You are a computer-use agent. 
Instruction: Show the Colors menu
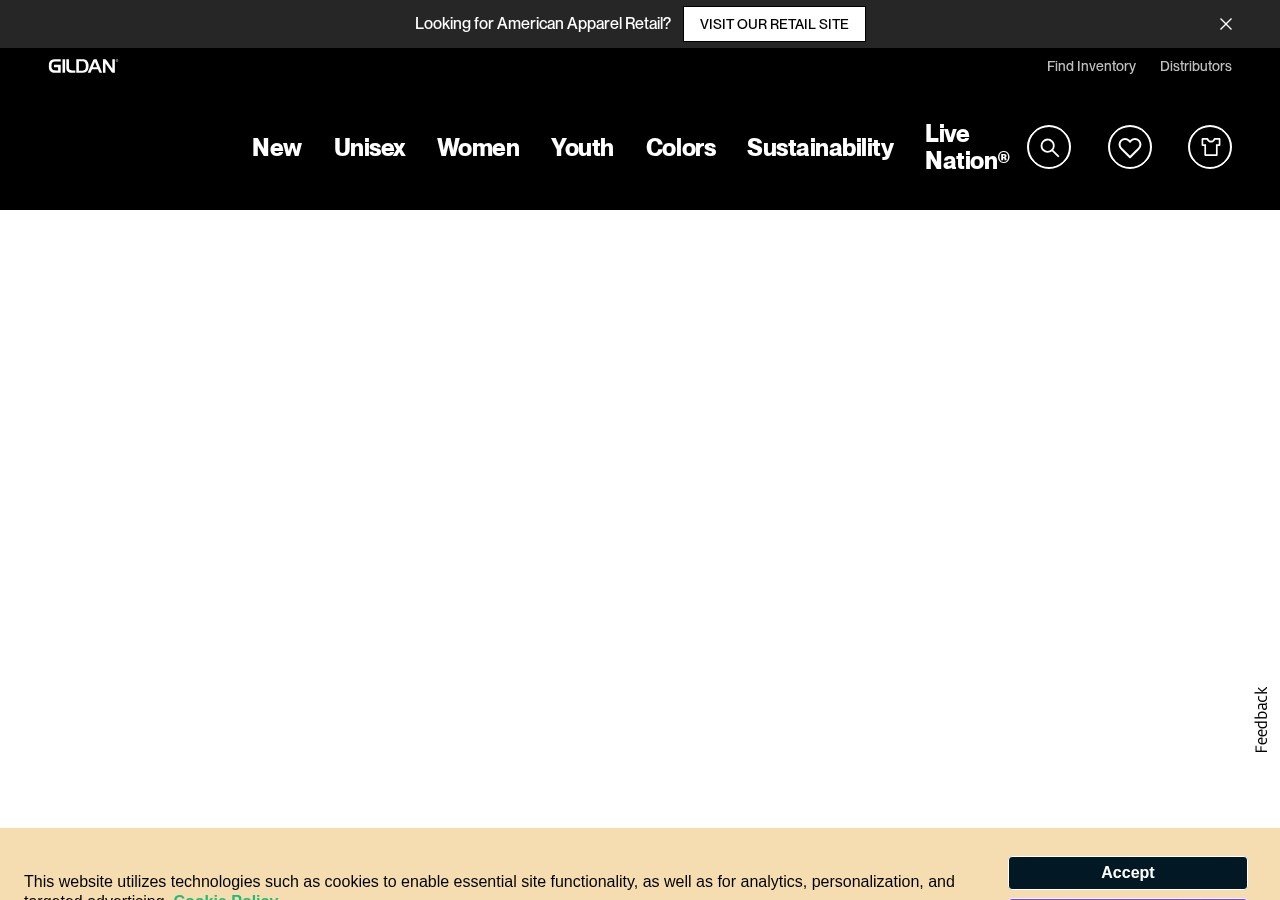tap(681, 148)
